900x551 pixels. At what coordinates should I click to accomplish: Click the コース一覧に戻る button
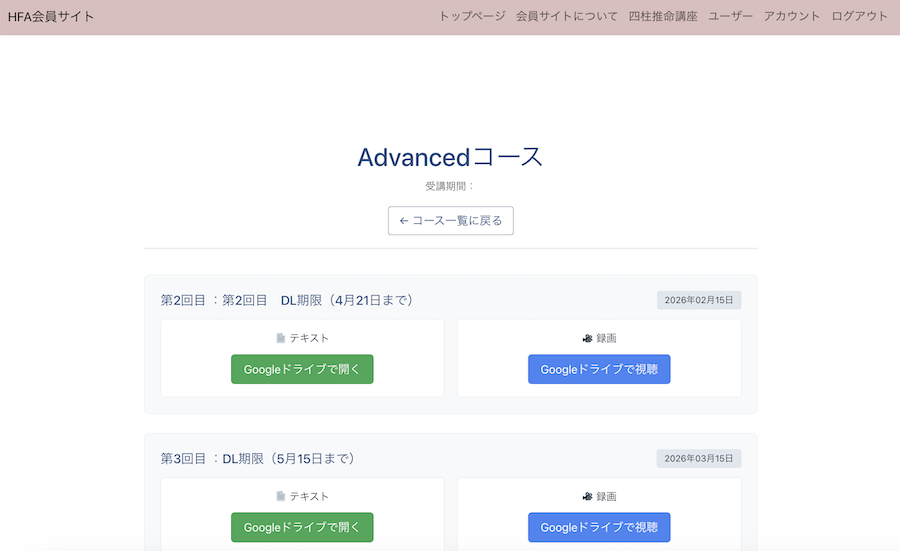pyautogui.click(x=451, y=221)
